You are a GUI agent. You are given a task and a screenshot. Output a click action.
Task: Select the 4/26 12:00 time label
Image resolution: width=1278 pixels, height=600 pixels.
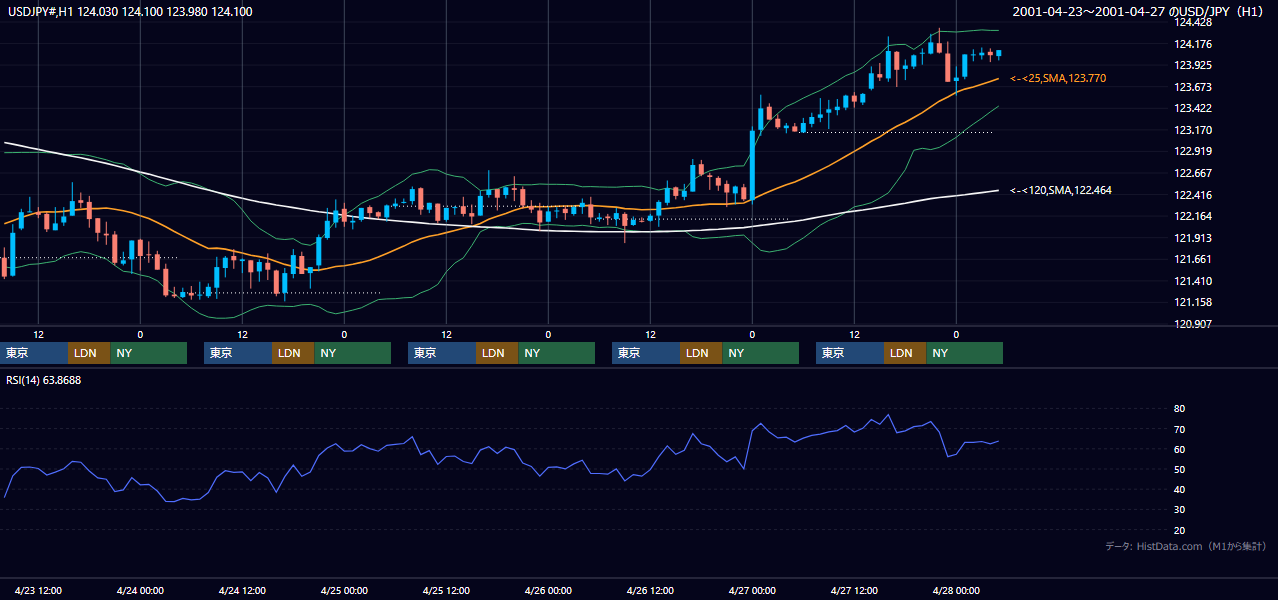point(650,590)
